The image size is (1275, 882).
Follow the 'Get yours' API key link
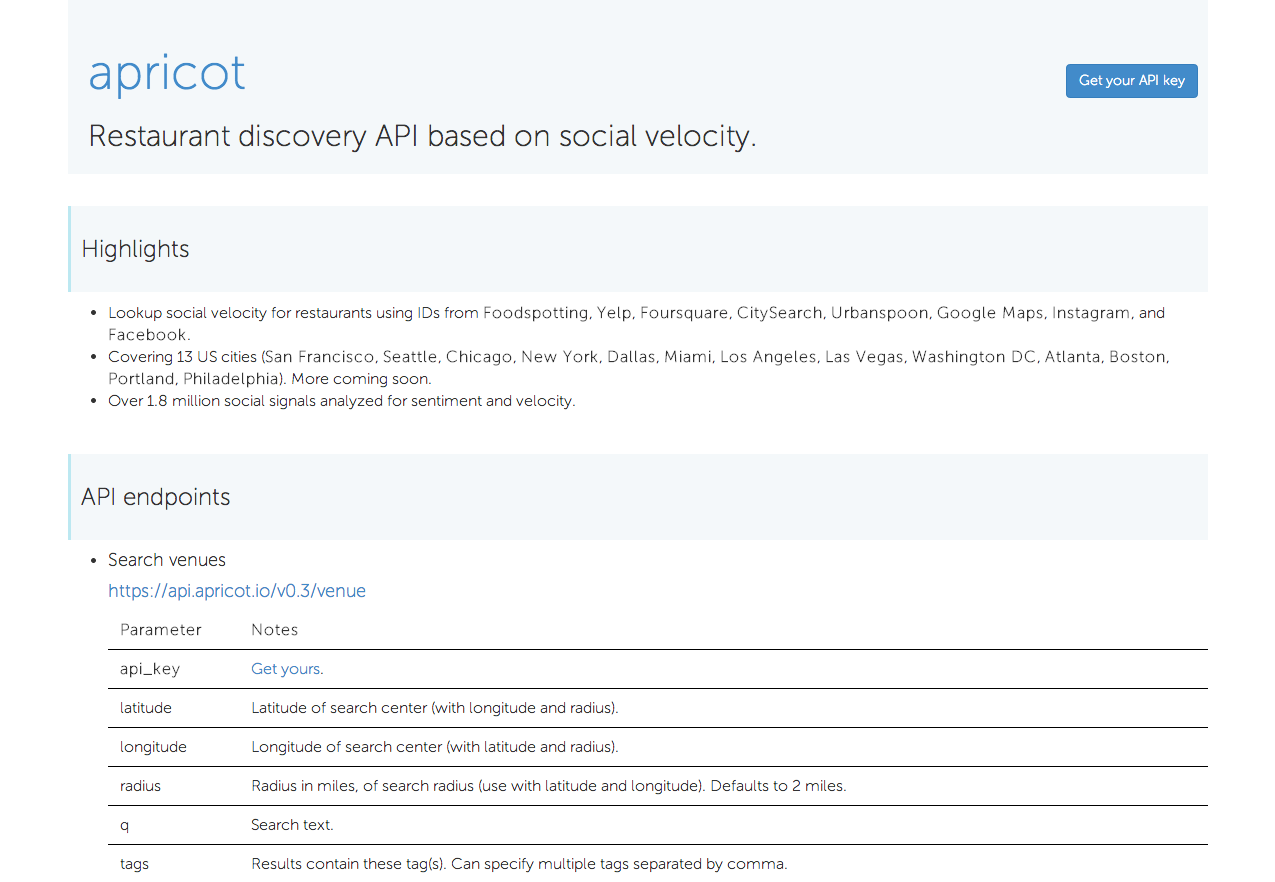286,669
